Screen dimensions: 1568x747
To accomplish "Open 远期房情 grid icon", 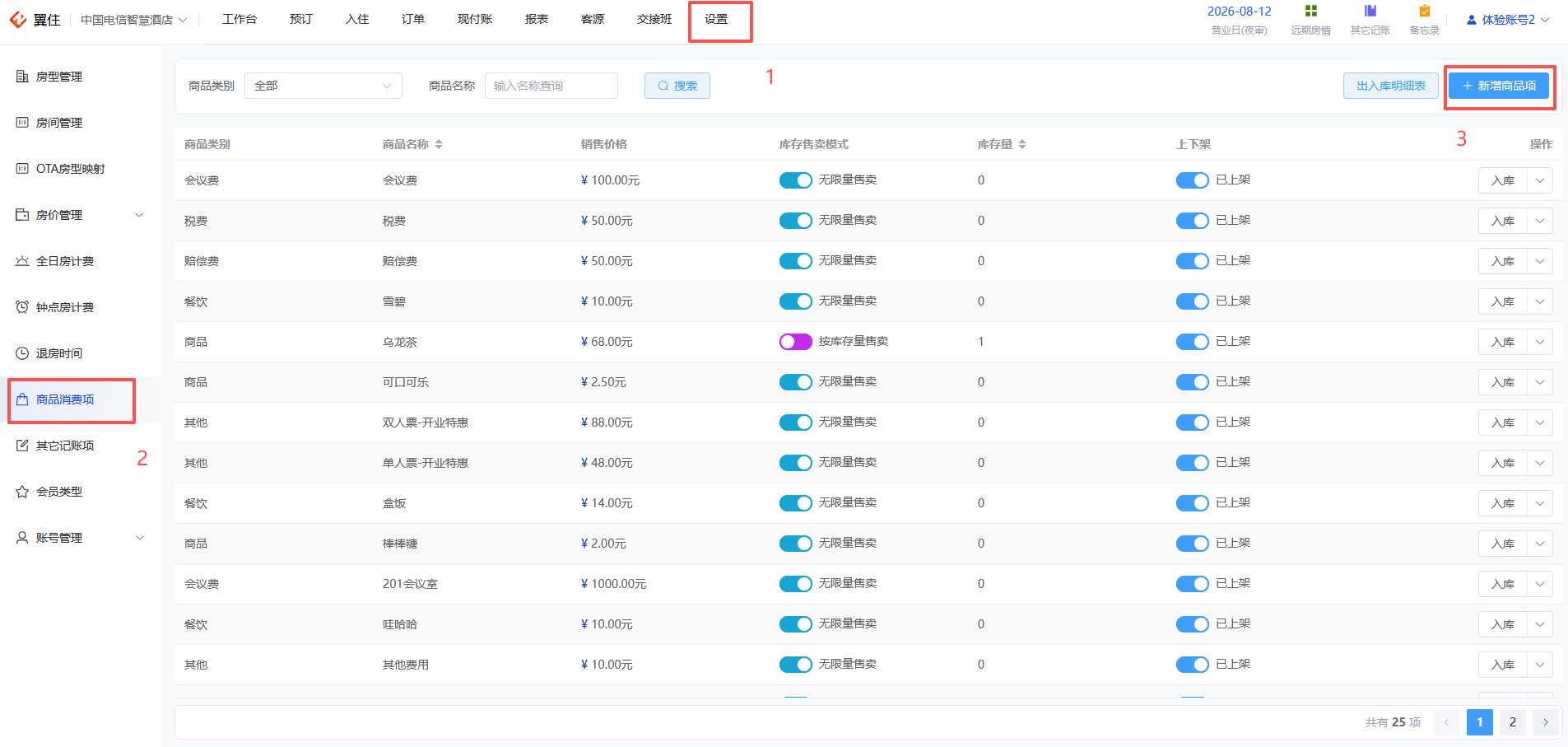I will (x=1311, y=11).
